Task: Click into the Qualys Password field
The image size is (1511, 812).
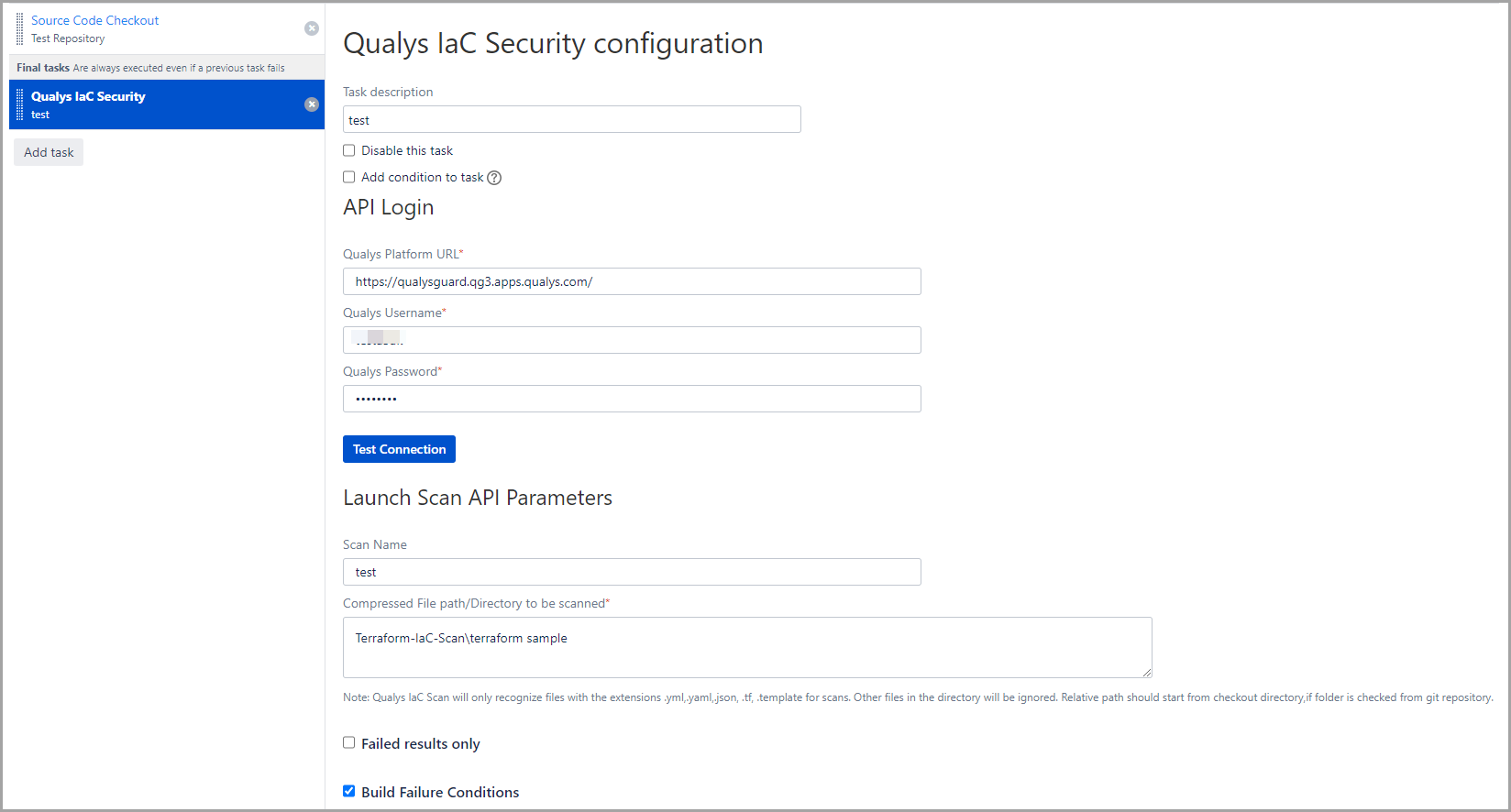Action: coord(632,399)
